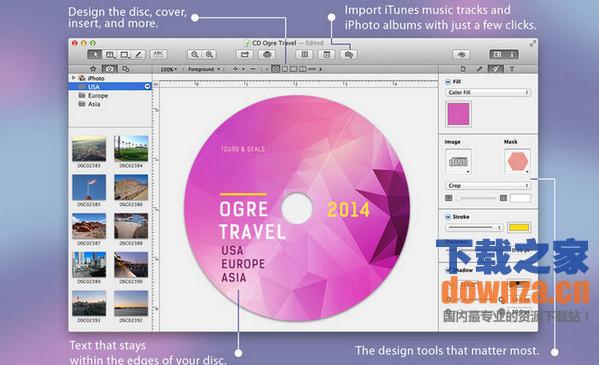This screenshot has height=365, width=599.
Task: Toggle the Stroke checkbox
Action: point(448,217)
